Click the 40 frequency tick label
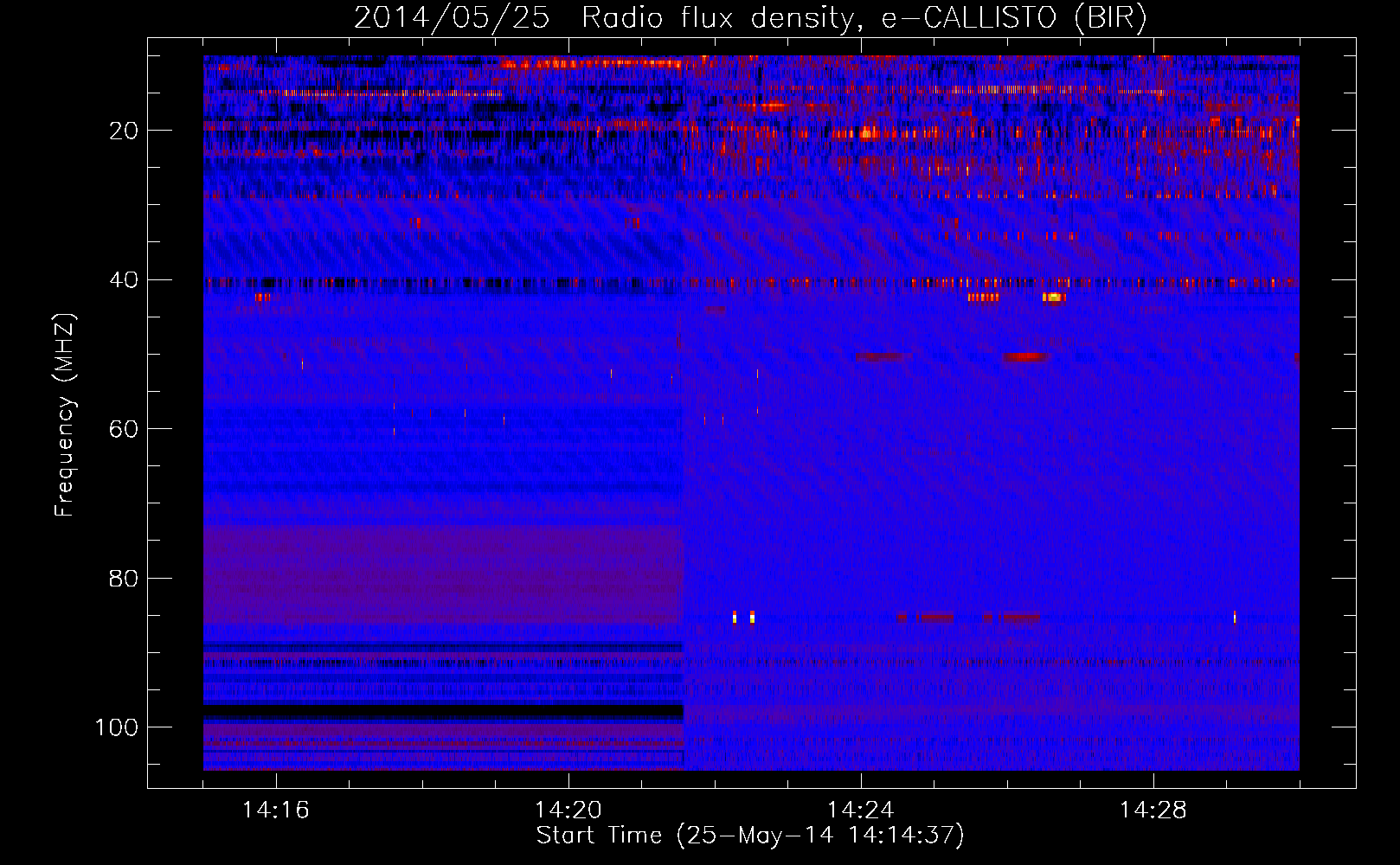 click(x=124, y=280)
